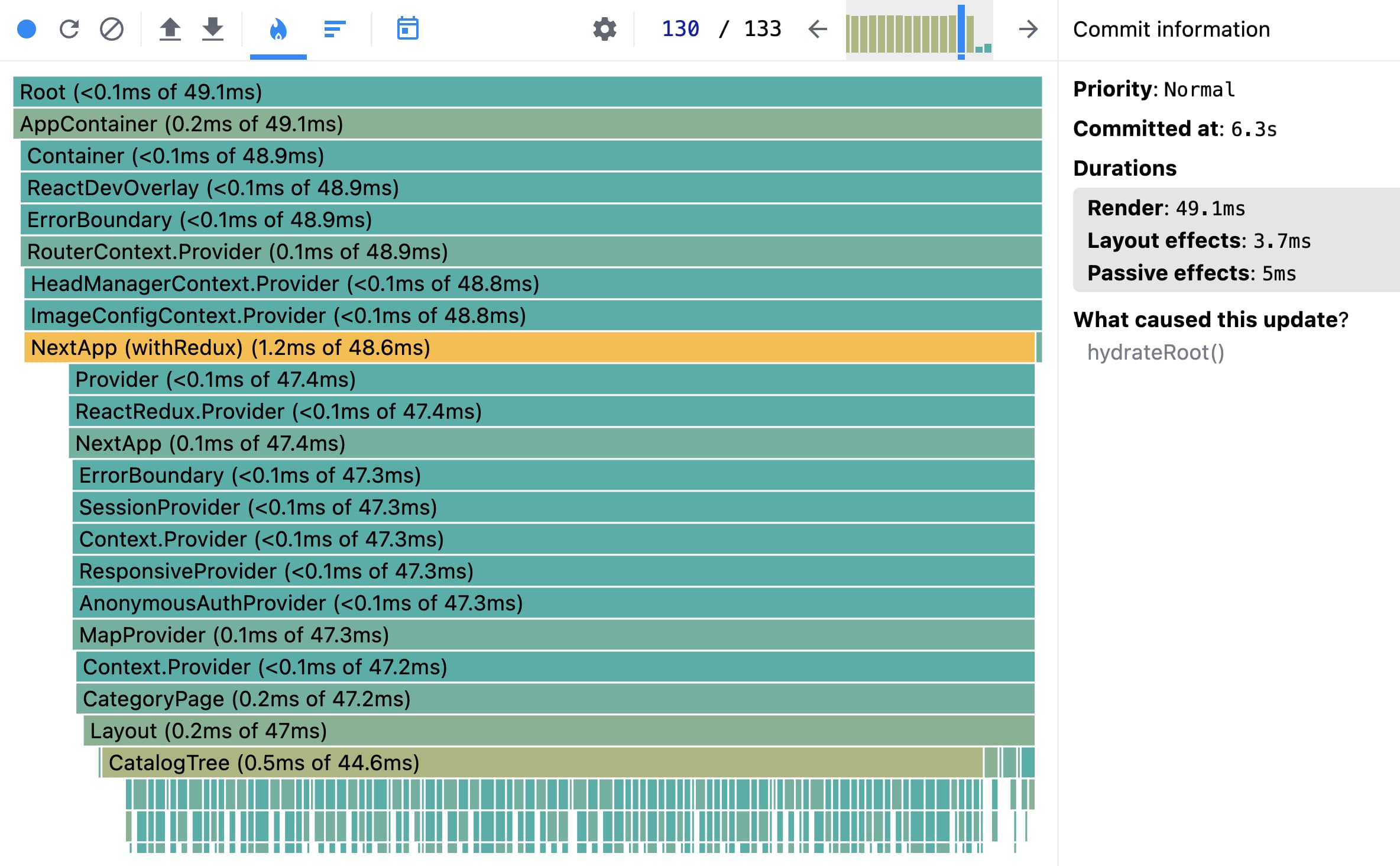The width and height of the screenshot is (1400, 866).
Task: Load profile using the upload arrow icon
Action: (170, 29)
